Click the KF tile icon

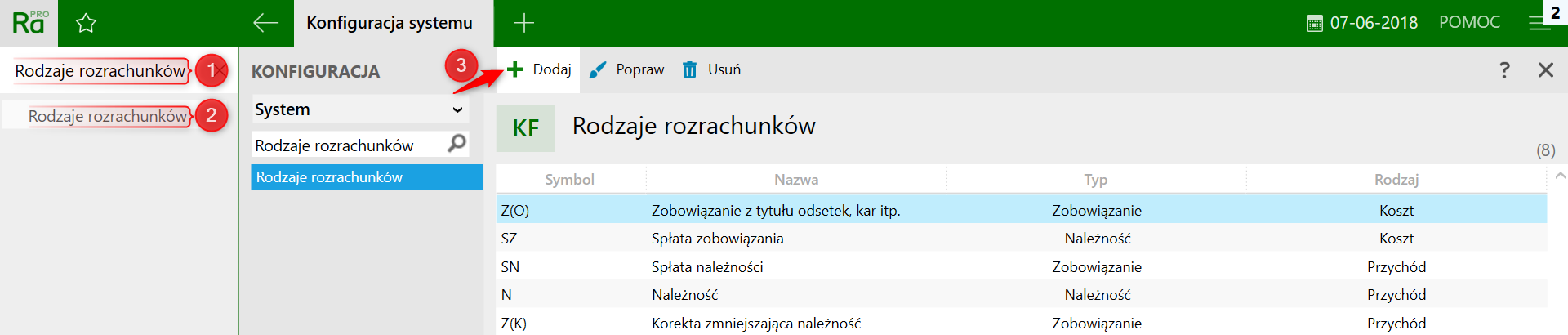click(526, 128)
